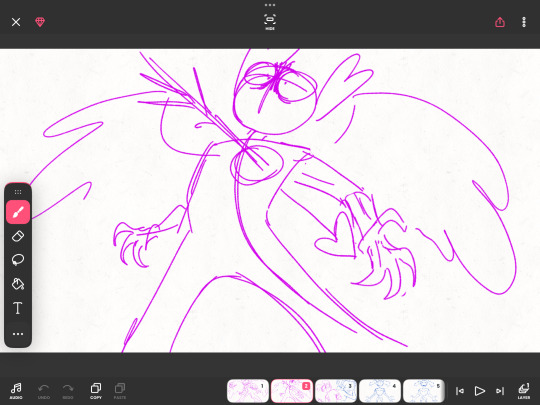Tap the top center three-dot handle
The width and height of the screenshot is (540, 405).
coord(270,5)
